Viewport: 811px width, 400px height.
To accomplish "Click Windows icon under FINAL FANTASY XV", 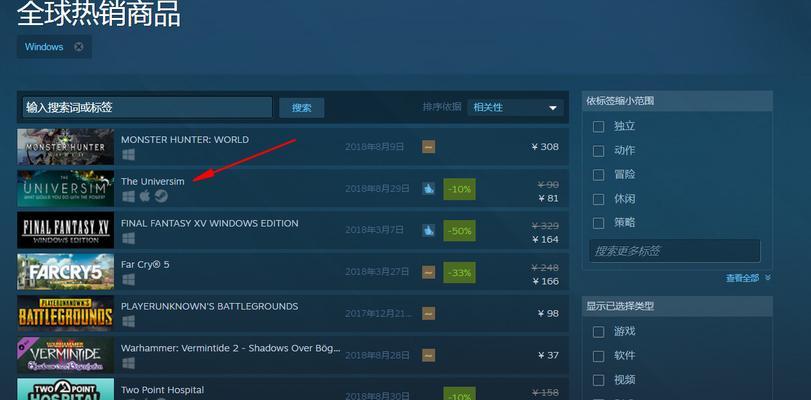I will pyautogui.click(x=128, y=238).
